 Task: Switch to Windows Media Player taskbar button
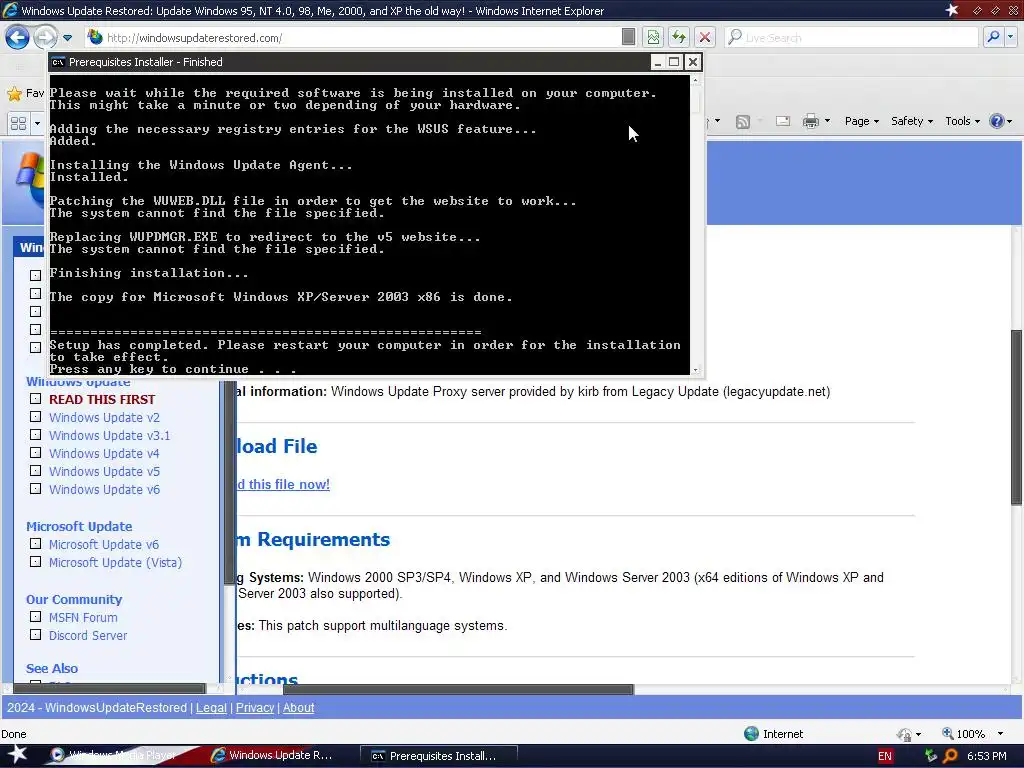[x=116, y=756]
